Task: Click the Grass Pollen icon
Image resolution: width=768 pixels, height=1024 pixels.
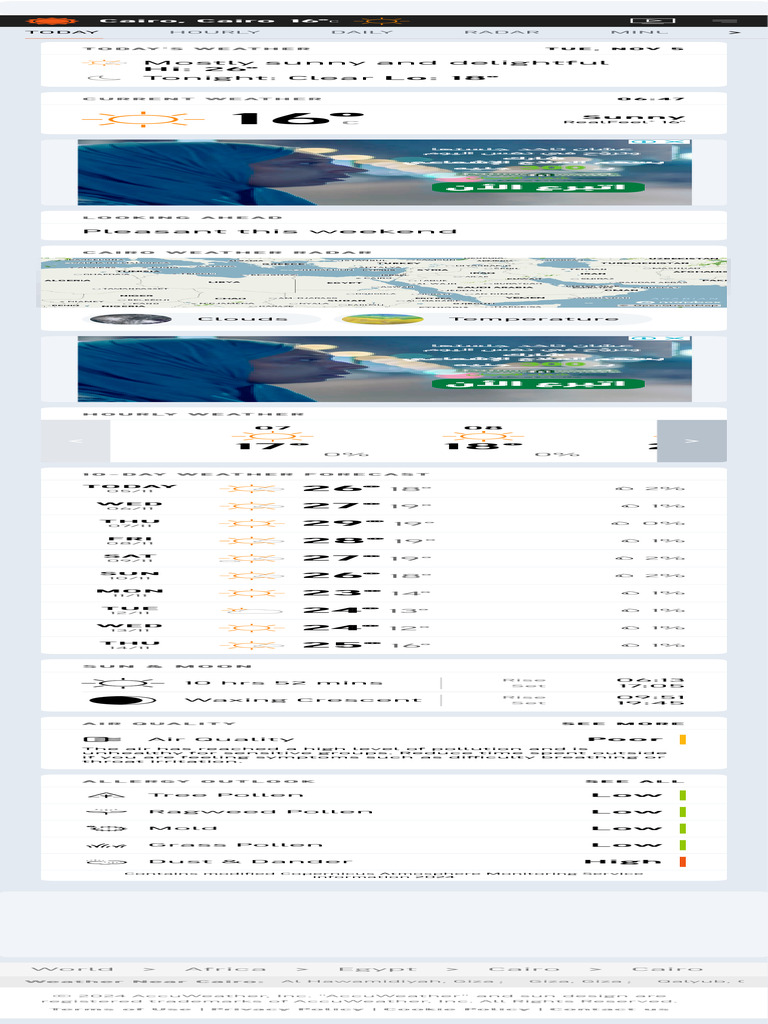Action: coord(106,845)
